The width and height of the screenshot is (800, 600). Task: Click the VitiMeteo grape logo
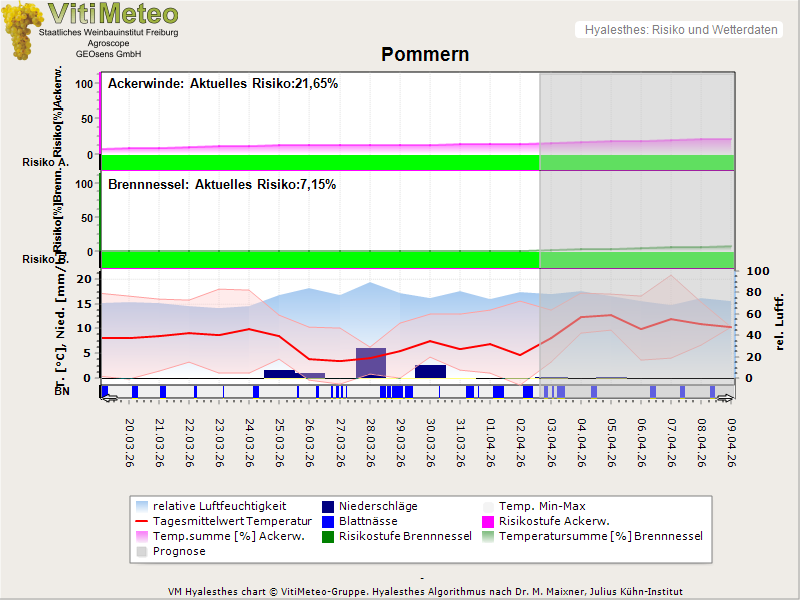(20, 30)
